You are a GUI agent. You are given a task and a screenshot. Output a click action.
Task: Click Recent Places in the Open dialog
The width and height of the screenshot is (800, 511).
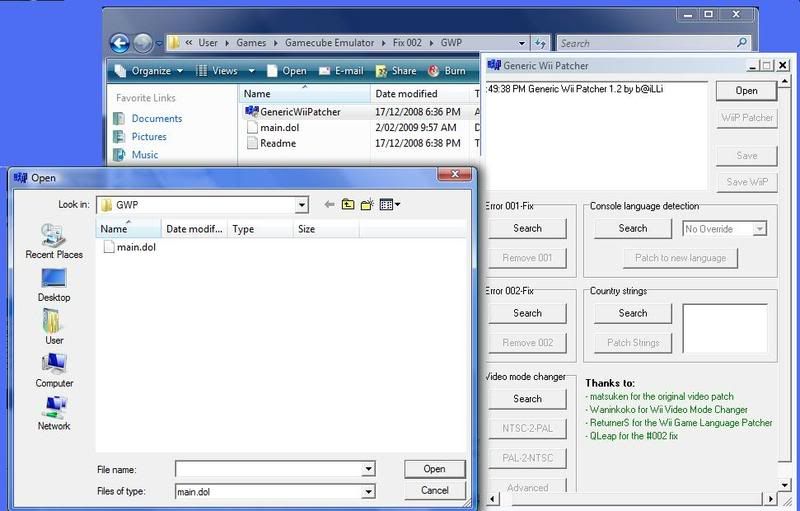point(54,241)
